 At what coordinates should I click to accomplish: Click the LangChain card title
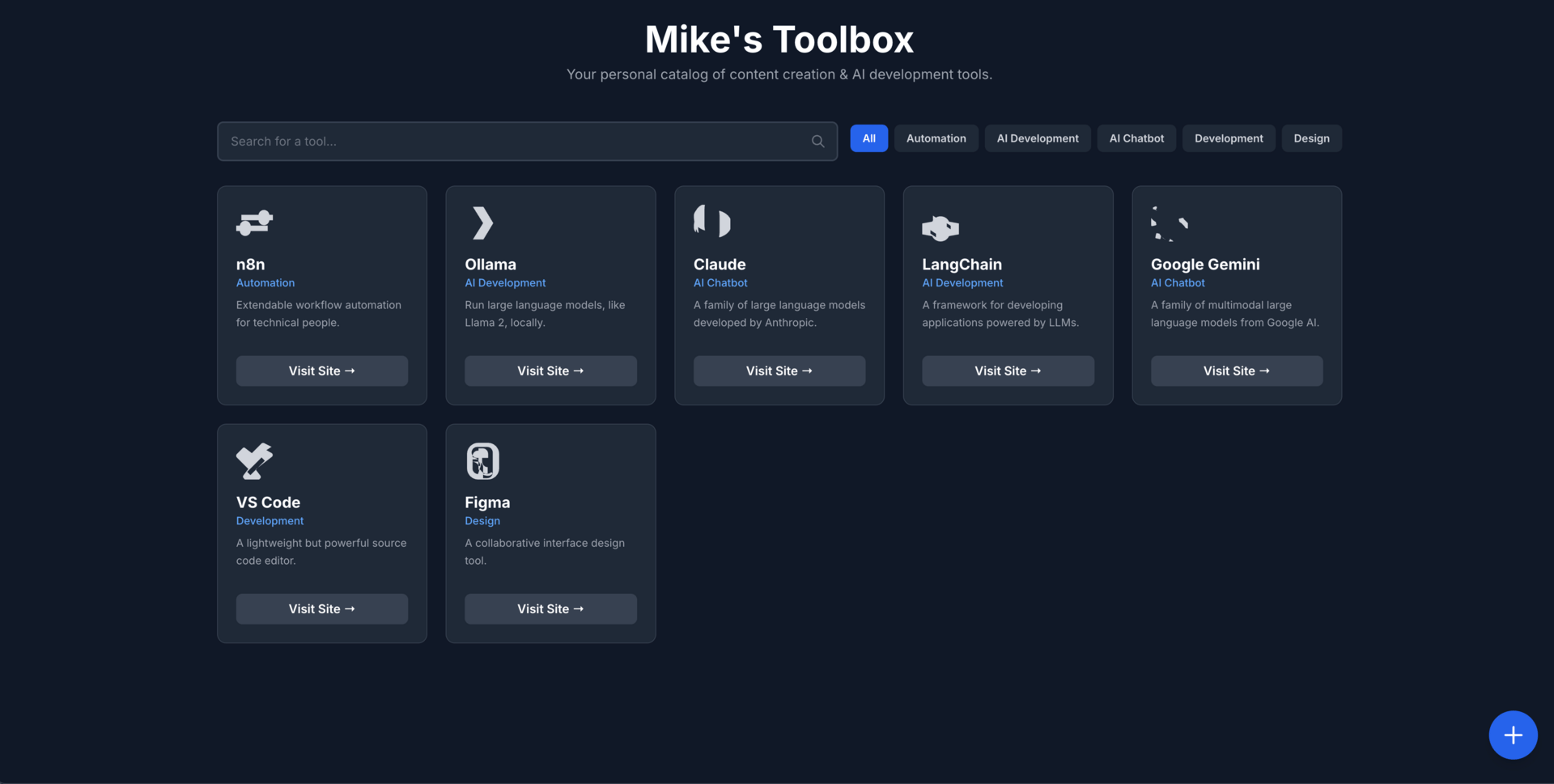coord(962,265)
